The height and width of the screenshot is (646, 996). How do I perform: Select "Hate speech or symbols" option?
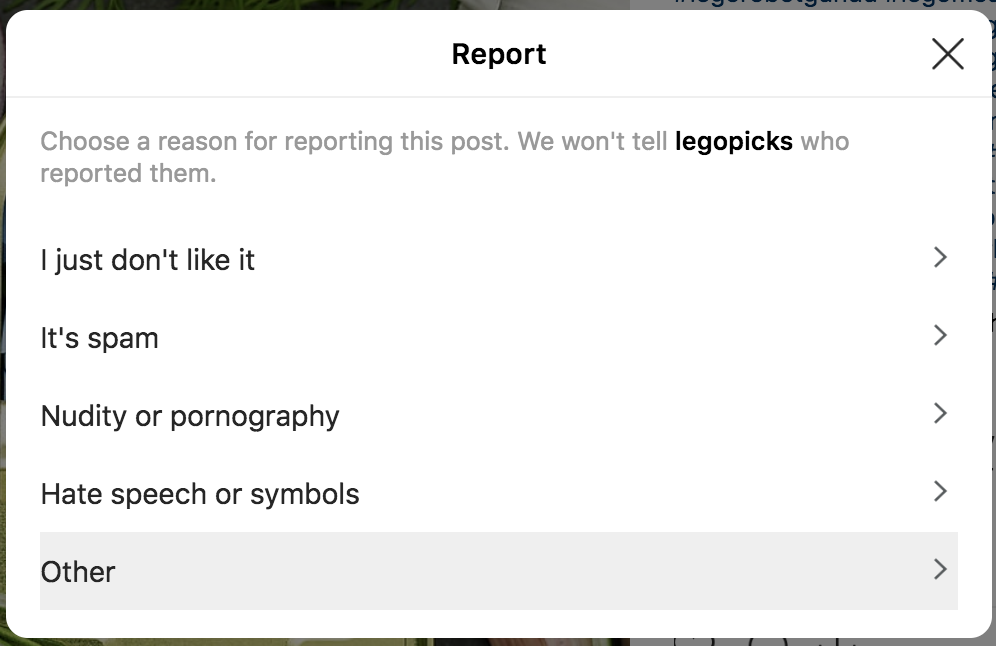pyautogui.click(x=499, y=493)
